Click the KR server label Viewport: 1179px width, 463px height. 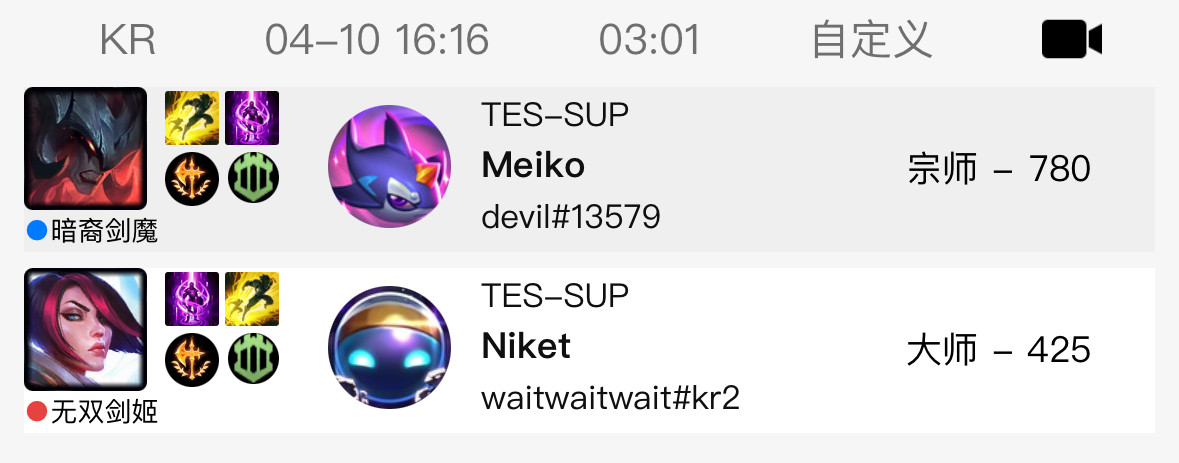point(128,39)
